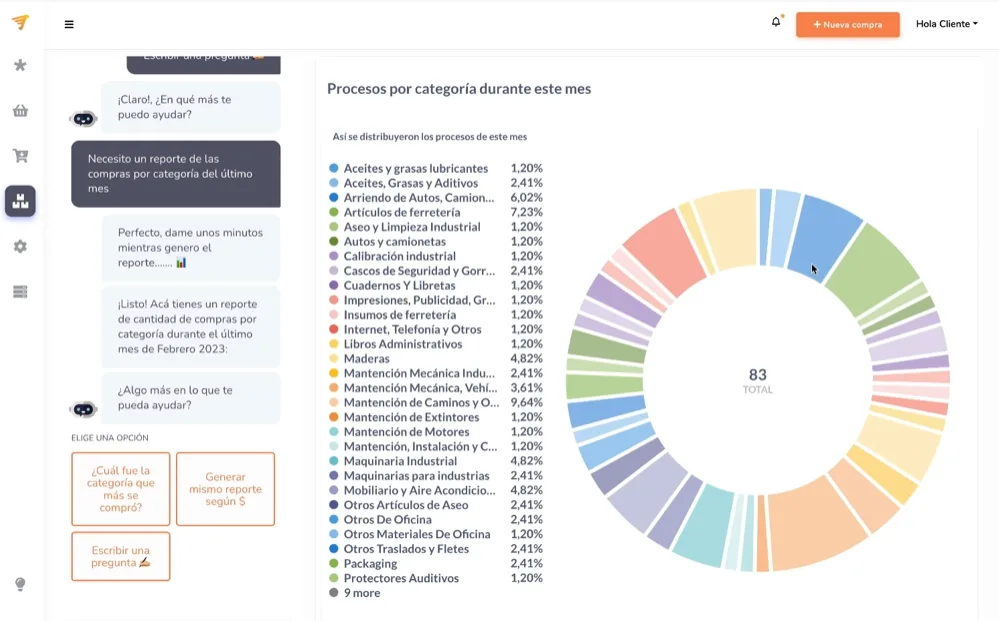Click the chatbot avatar beside '¿Algo más' message
This screenshot has width=999, height=621.
83,409
